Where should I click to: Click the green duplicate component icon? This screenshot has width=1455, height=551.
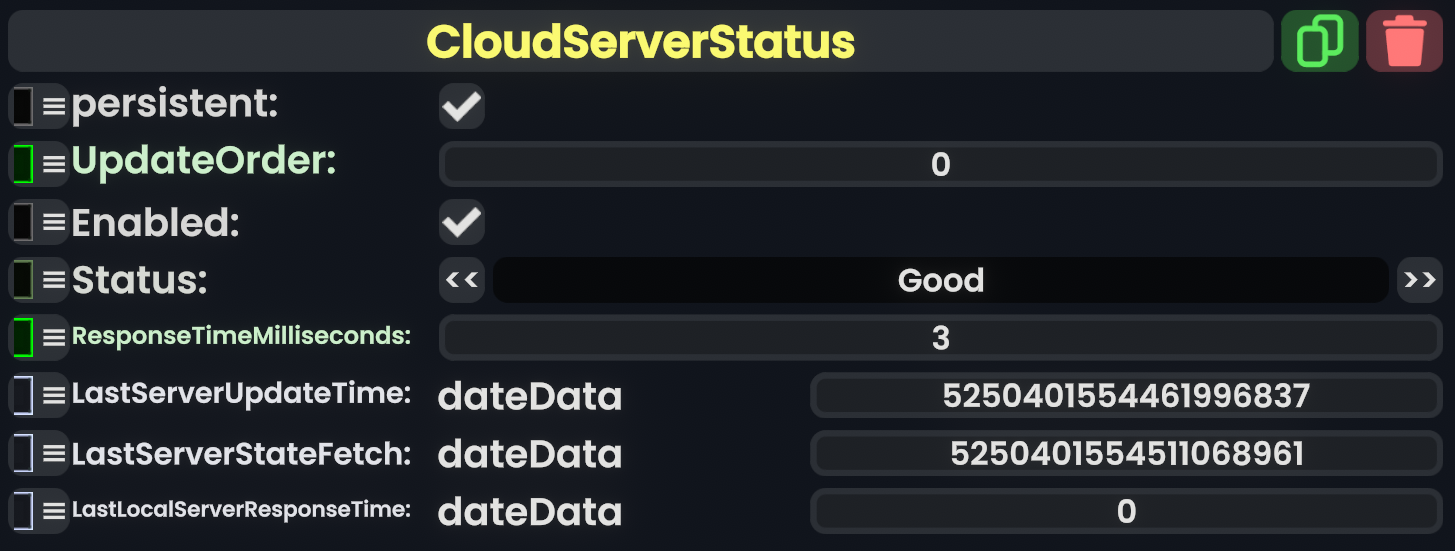pos(1319,42)
